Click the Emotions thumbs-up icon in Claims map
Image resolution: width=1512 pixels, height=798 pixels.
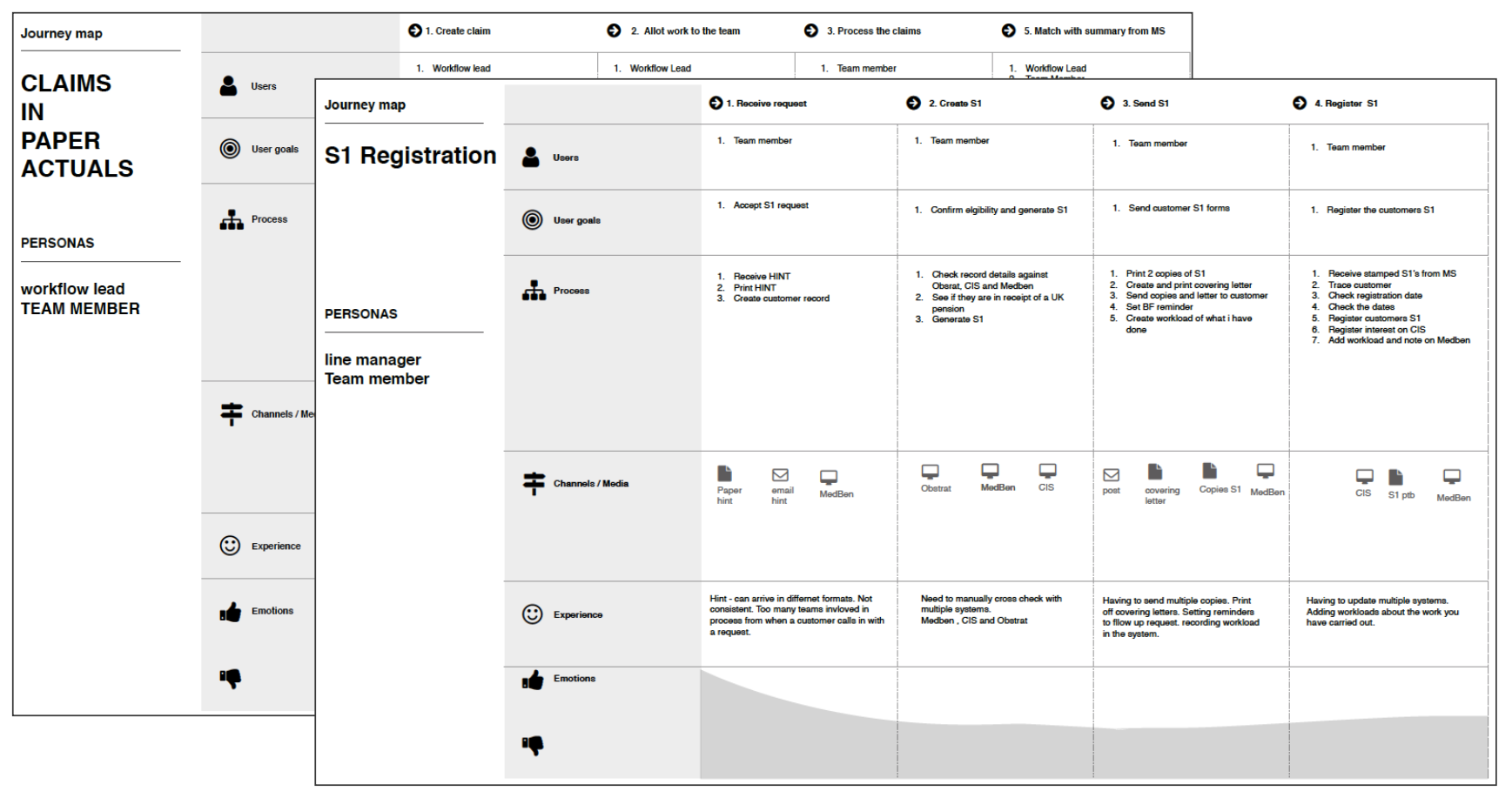[231, 612]
